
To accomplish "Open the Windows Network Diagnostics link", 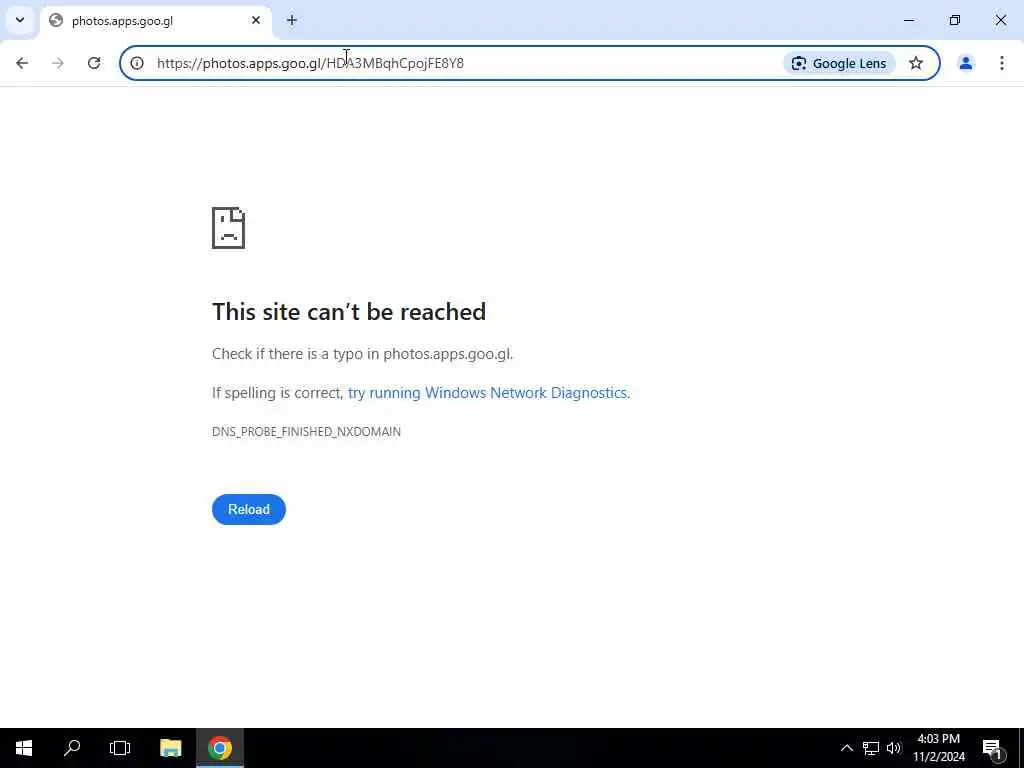I will pyautogui.click(x=488, y=393).
